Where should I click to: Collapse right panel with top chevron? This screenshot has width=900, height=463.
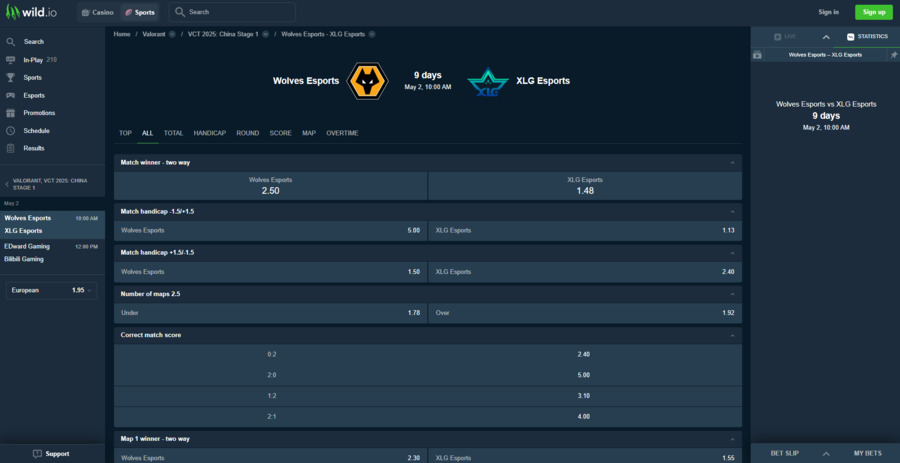pos(826,37)
